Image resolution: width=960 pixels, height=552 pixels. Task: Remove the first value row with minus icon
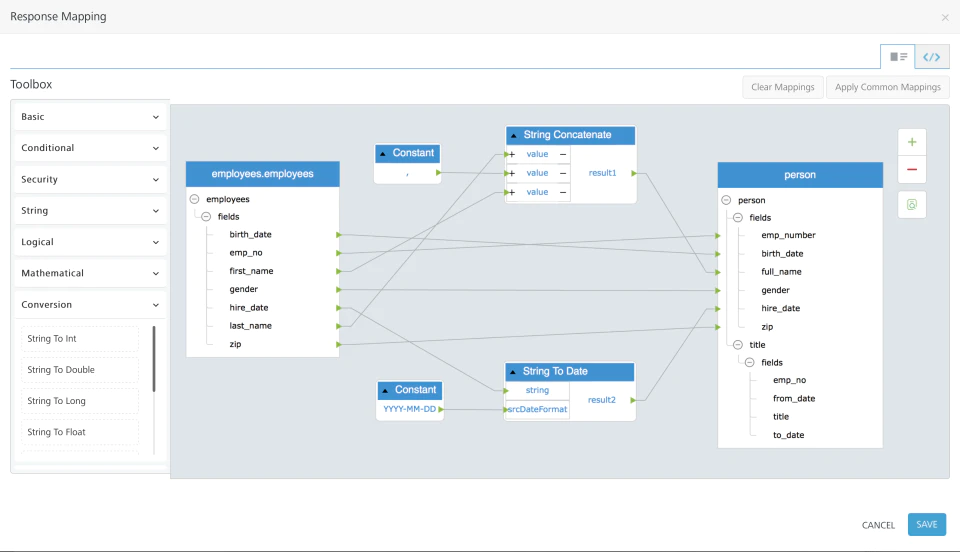563,154
